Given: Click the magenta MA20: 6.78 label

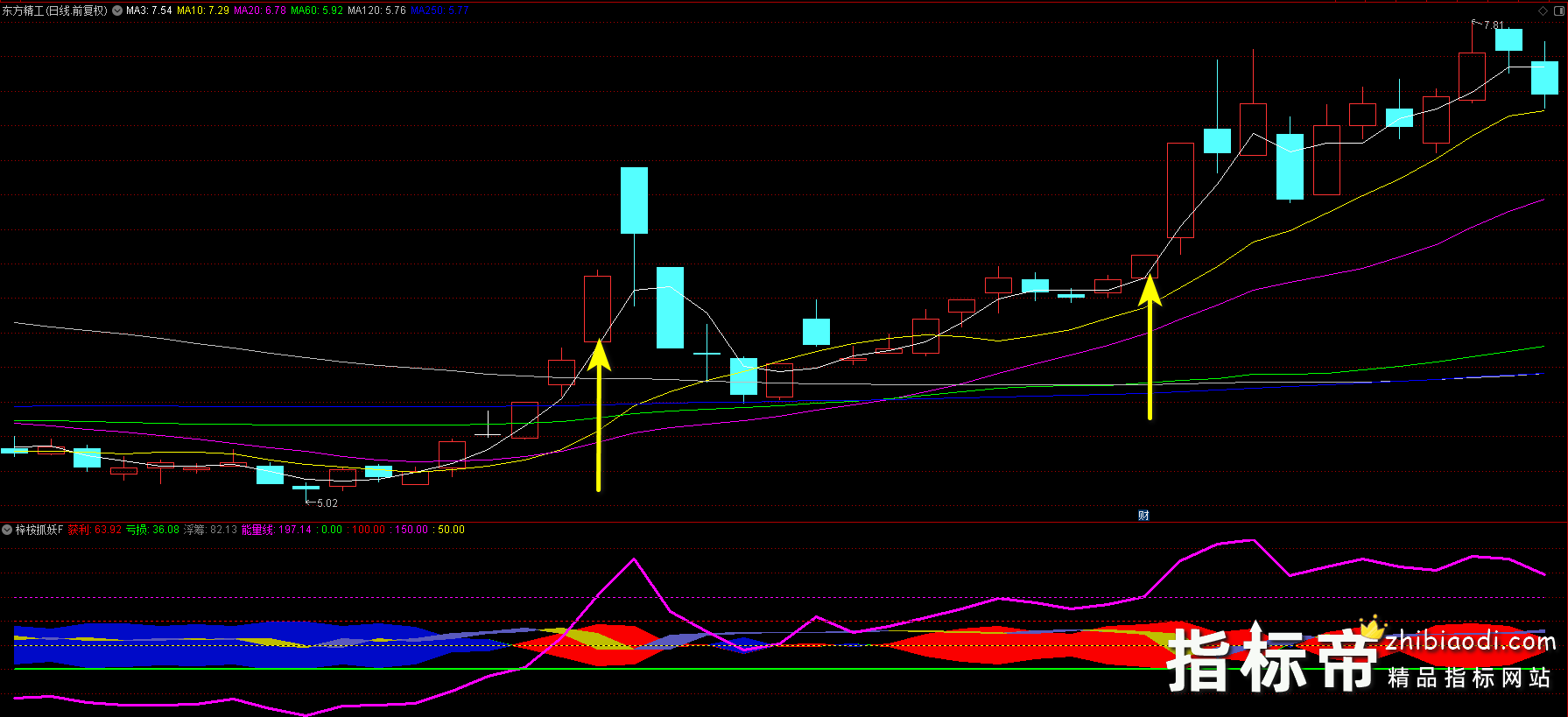Looking at the screenshot, I should pos(260,11).
